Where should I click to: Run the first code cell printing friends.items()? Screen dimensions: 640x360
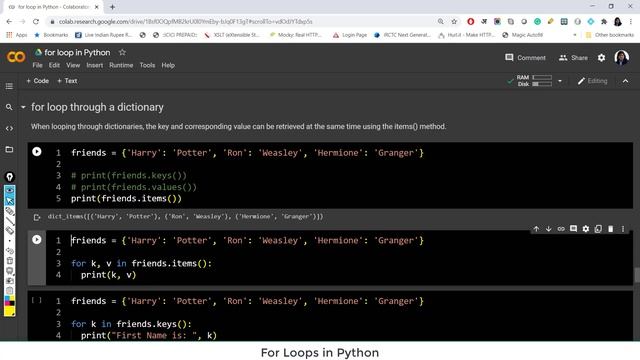point(37,152)
